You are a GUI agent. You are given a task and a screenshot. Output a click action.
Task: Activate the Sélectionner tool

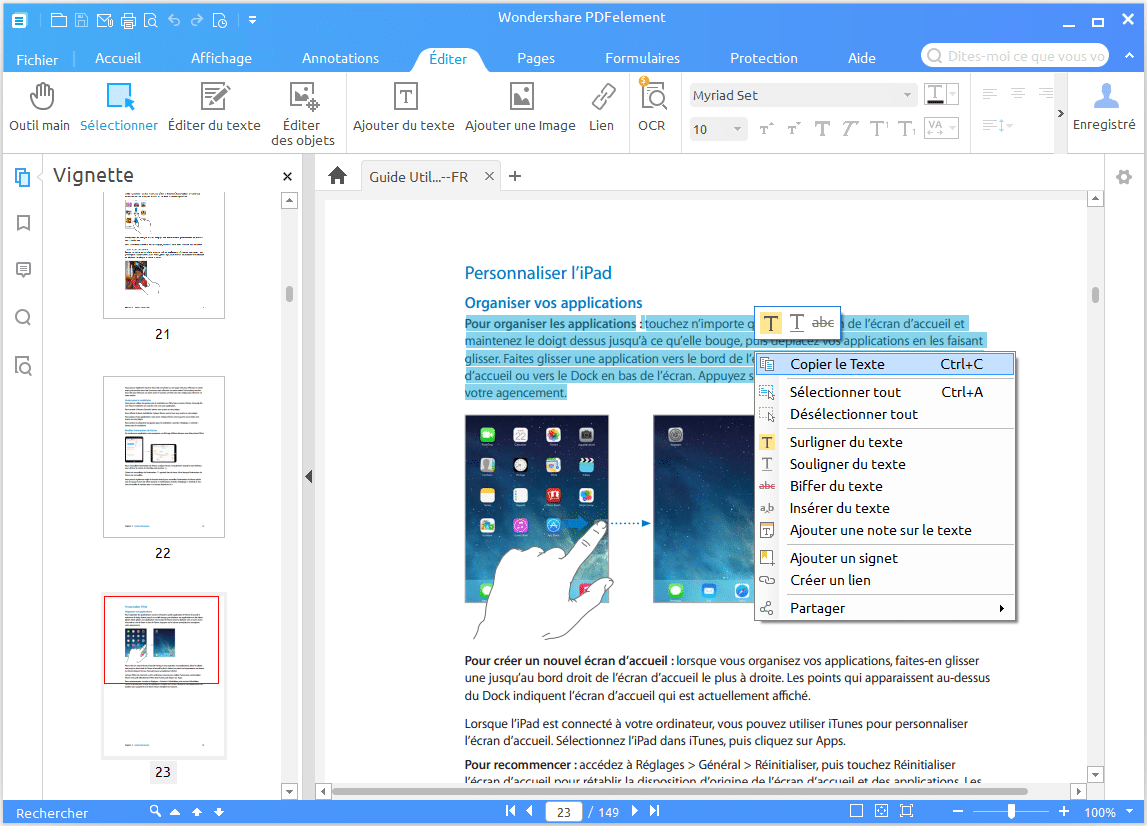119,108
